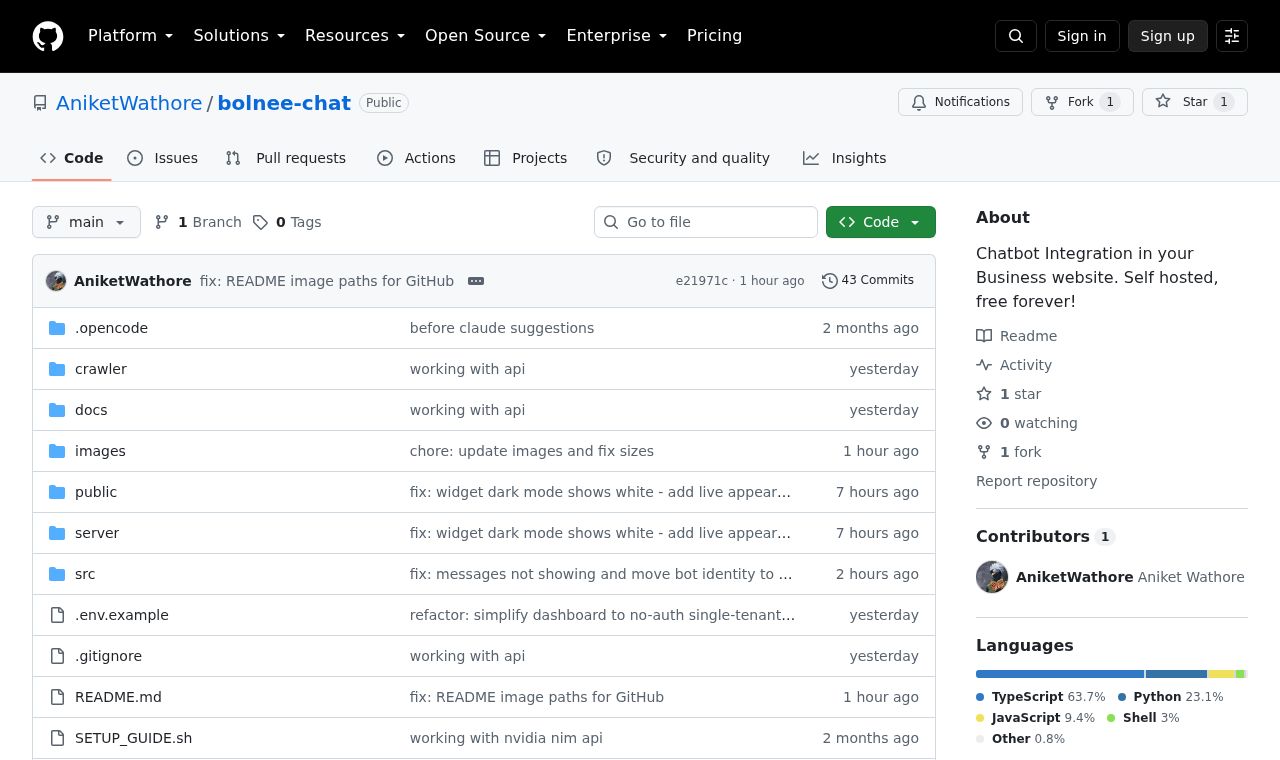Click the JavaScript segment of language bar
The image size is (1280, 760).
pos(1222,674)
